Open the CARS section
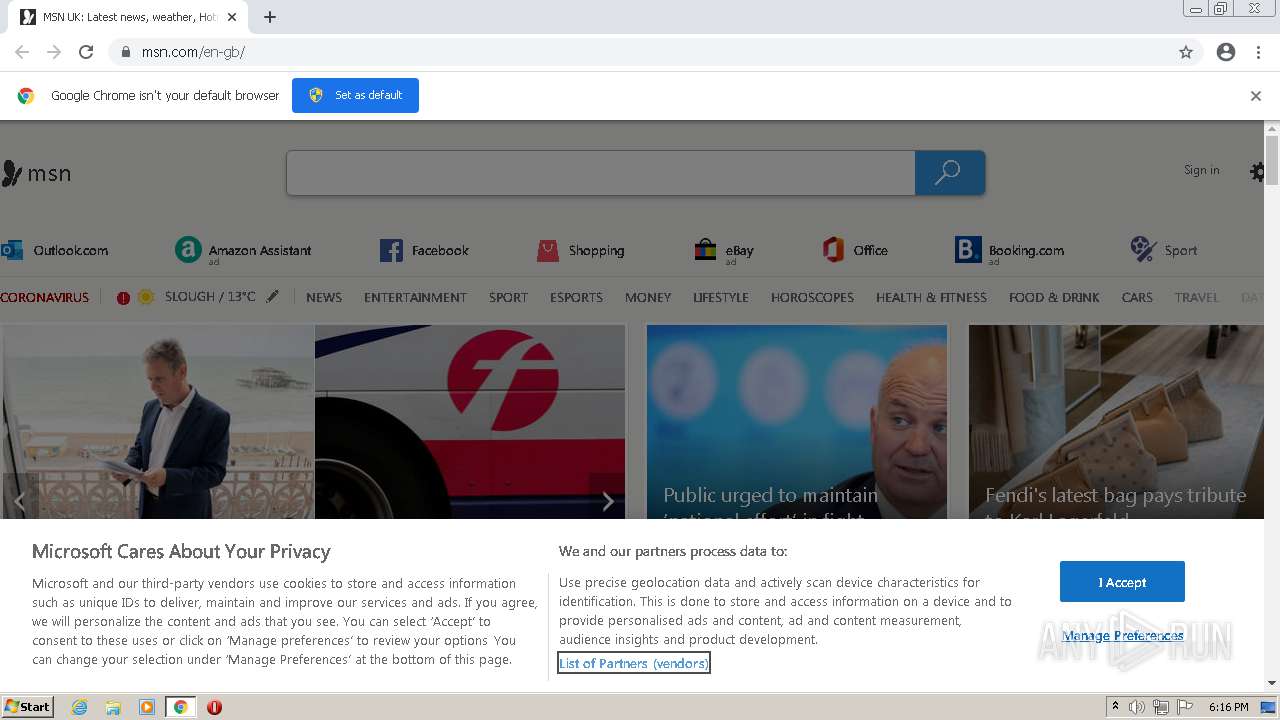 coord(1137,297)
